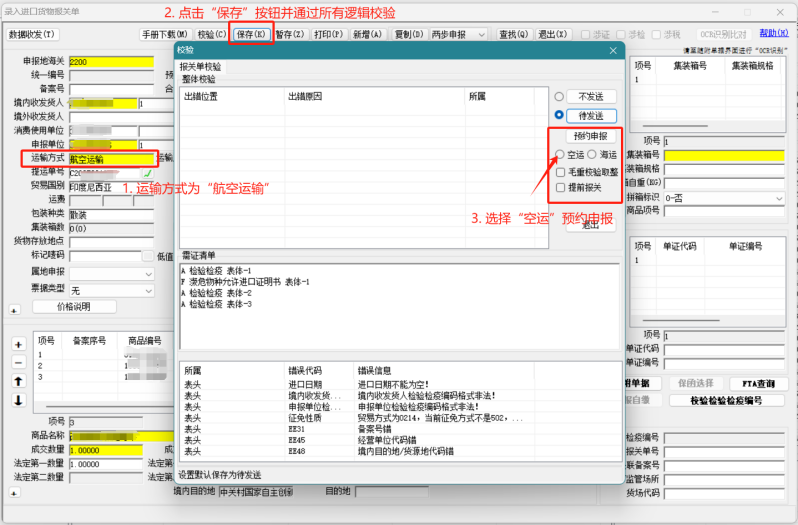The image size is (798, 525).
Task: Switch to the 报关单校验 tab
Action: [x=200, y=67]
